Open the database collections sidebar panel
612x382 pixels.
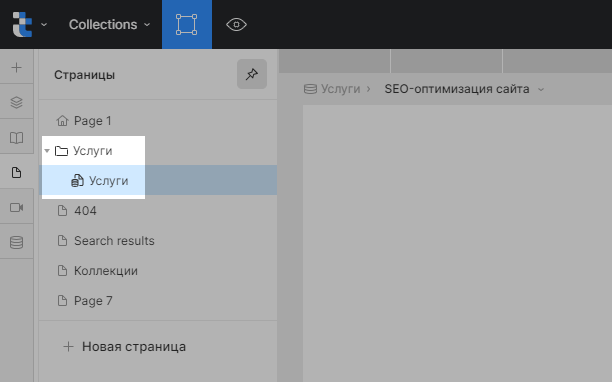16,242
